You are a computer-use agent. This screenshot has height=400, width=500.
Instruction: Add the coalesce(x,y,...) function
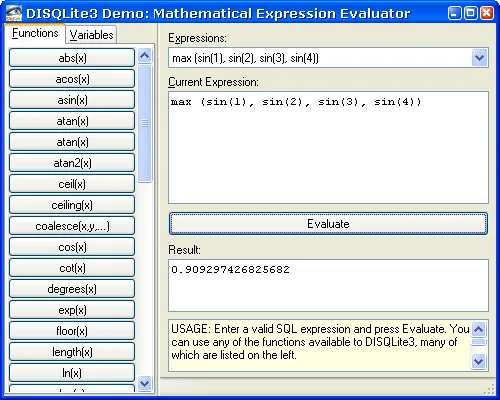click(72, 226)
